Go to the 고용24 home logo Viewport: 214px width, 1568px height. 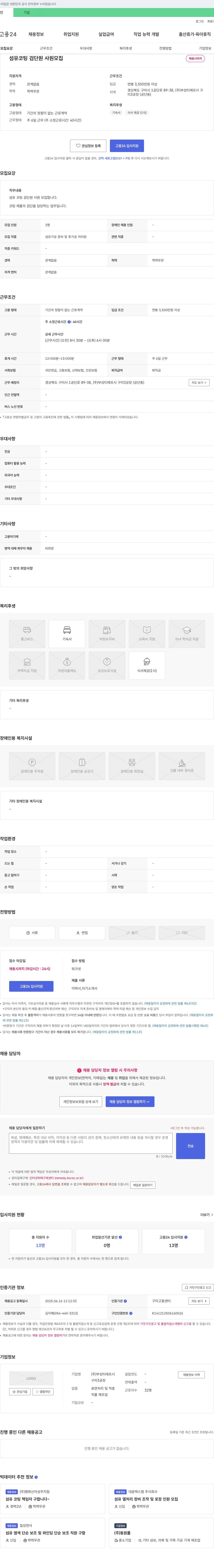click(8, 34)
